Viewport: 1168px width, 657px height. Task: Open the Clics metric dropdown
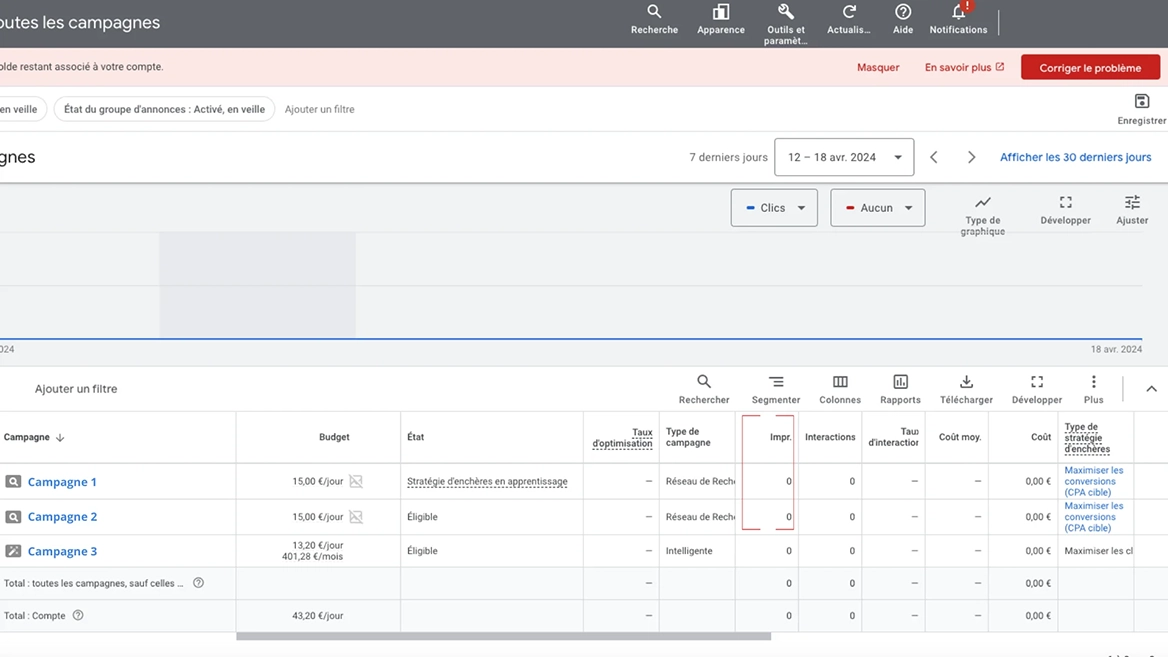774,208
